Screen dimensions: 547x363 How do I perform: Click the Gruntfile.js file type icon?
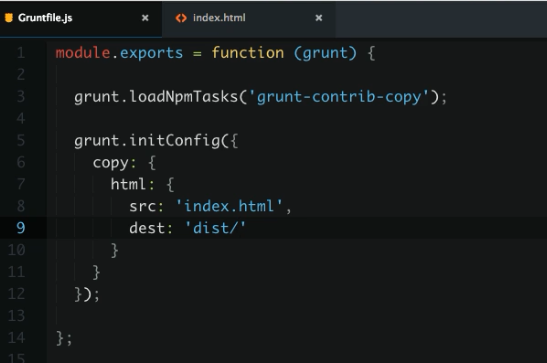[9, 18]
